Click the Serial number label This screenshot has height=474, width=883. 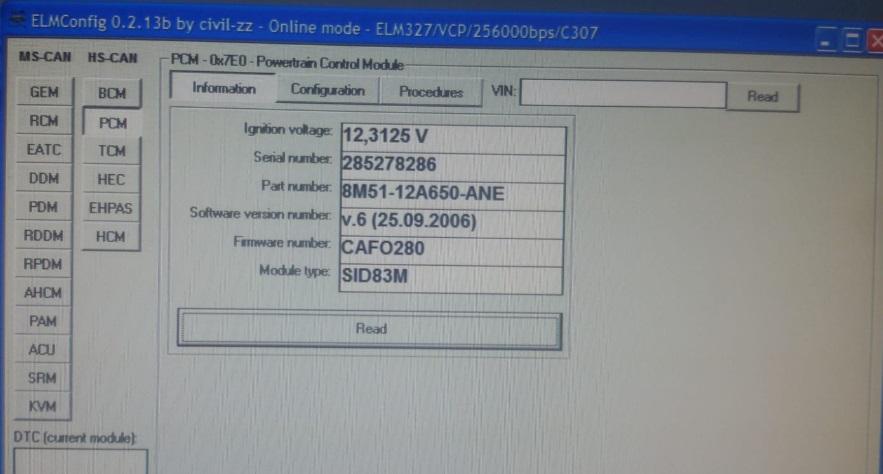(292, 158)
